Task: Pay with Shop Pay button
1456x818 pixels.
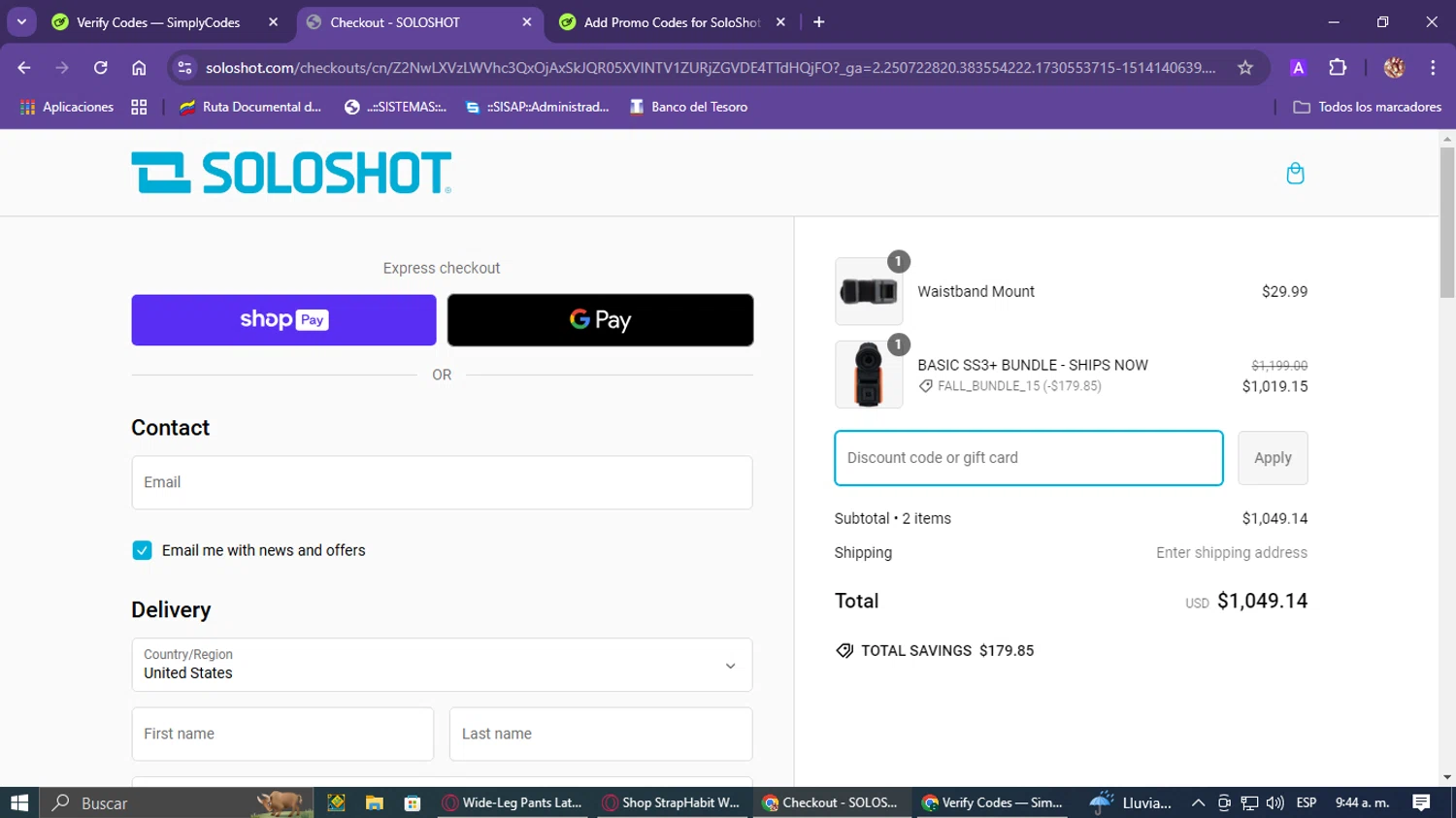Action: coord(283,320)
